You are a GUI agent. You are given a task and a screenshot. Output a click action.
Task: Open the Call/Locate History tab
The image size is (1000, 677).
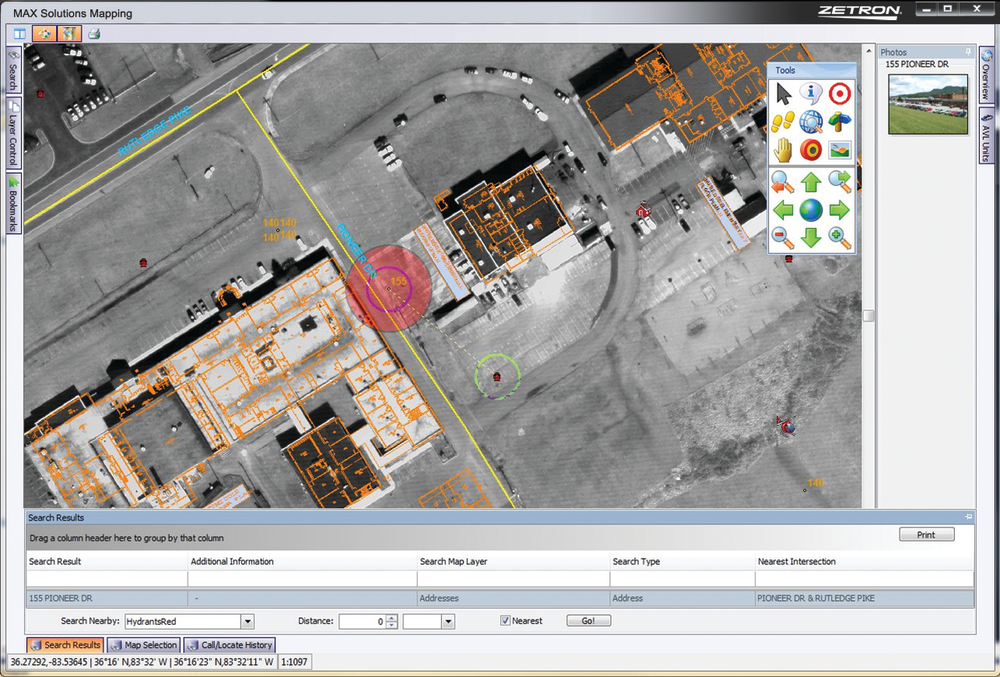point(228,645)
